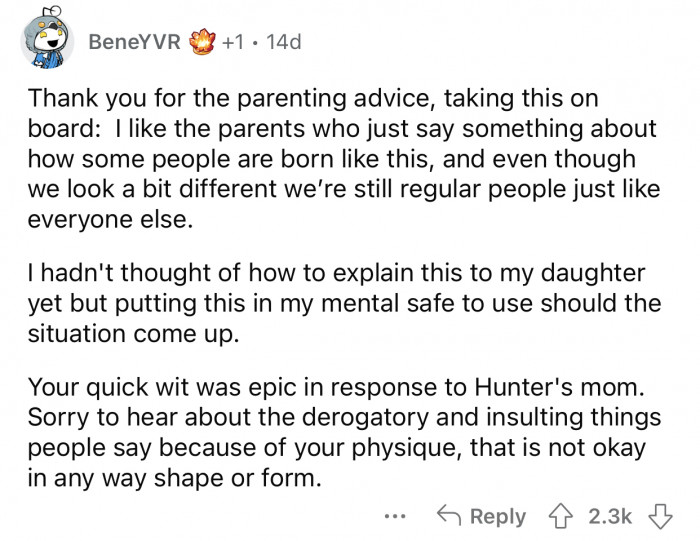Open the three-dot more options menu
The height and width of the screenshot is (541, 700).
[395, 517]
